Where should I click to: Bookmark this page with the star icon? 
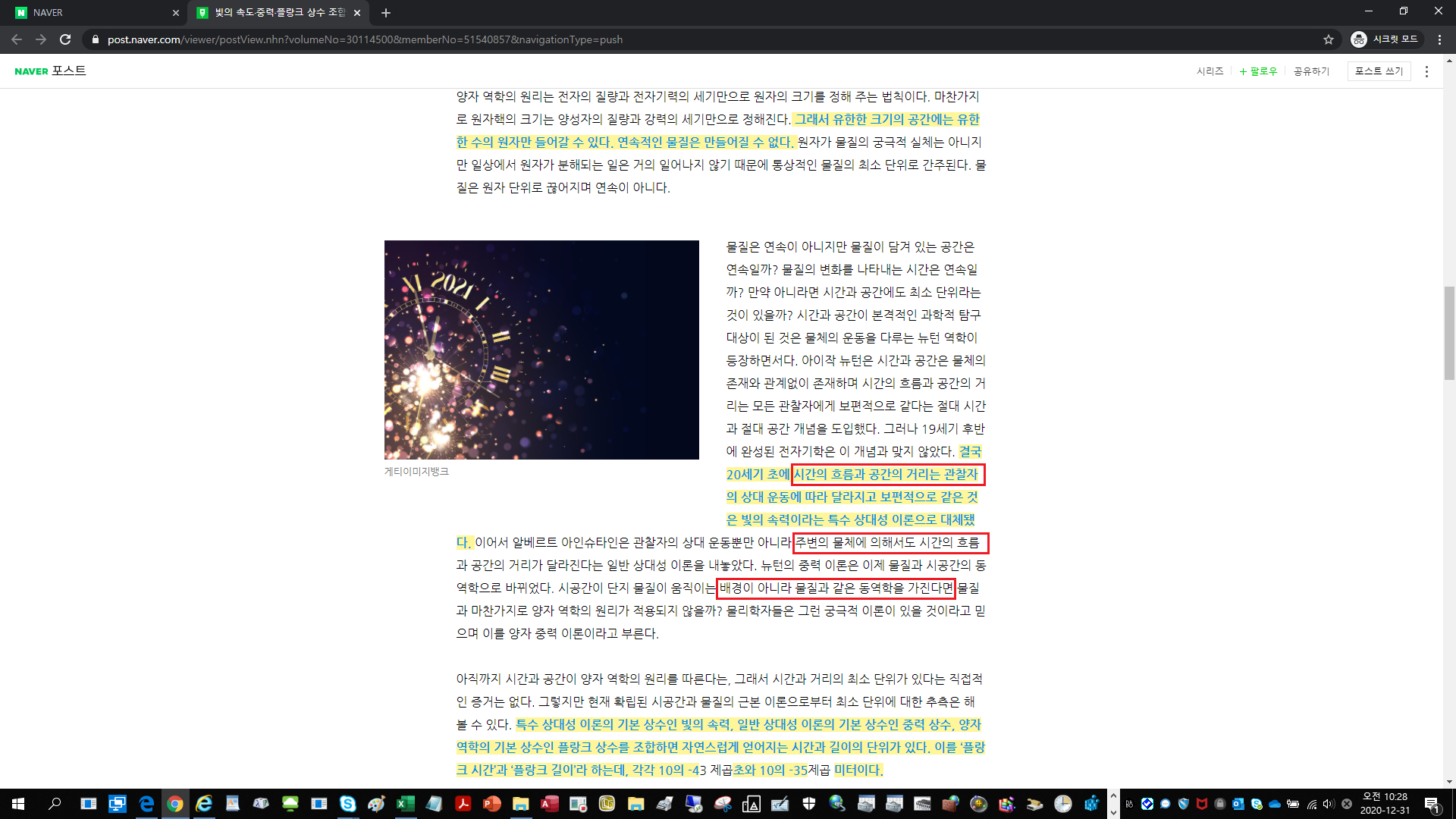pos(1329,39)
